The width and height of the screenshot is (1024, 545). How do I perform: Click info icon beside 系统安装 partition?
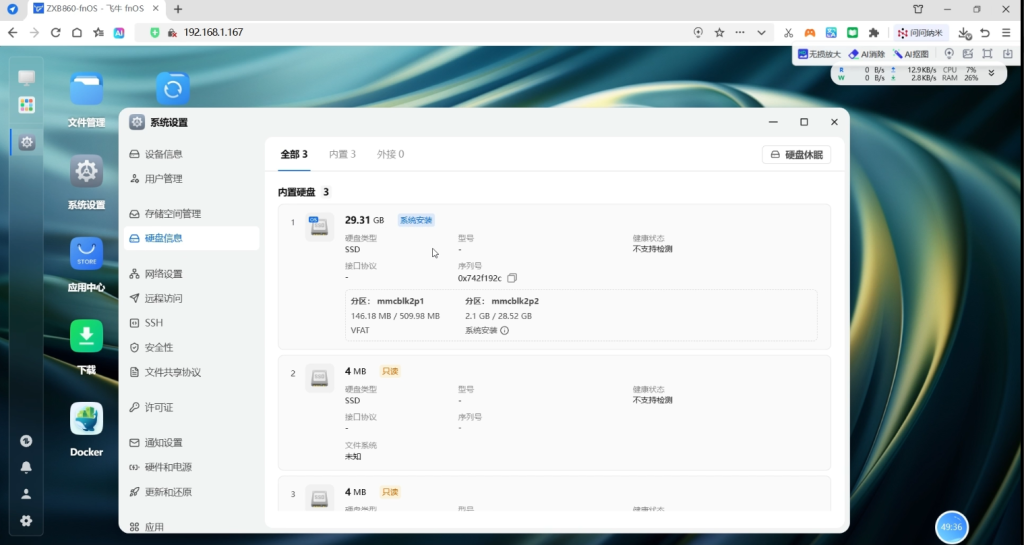[504, 330]
